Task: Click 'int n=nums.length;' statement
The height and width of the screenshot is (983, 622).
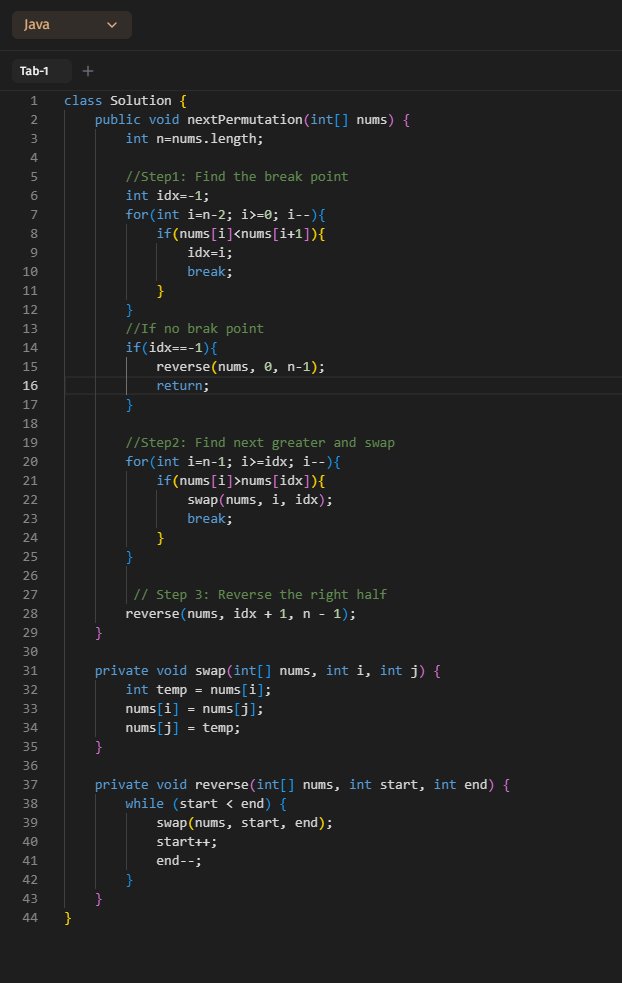Action: (x=194, y=139)
